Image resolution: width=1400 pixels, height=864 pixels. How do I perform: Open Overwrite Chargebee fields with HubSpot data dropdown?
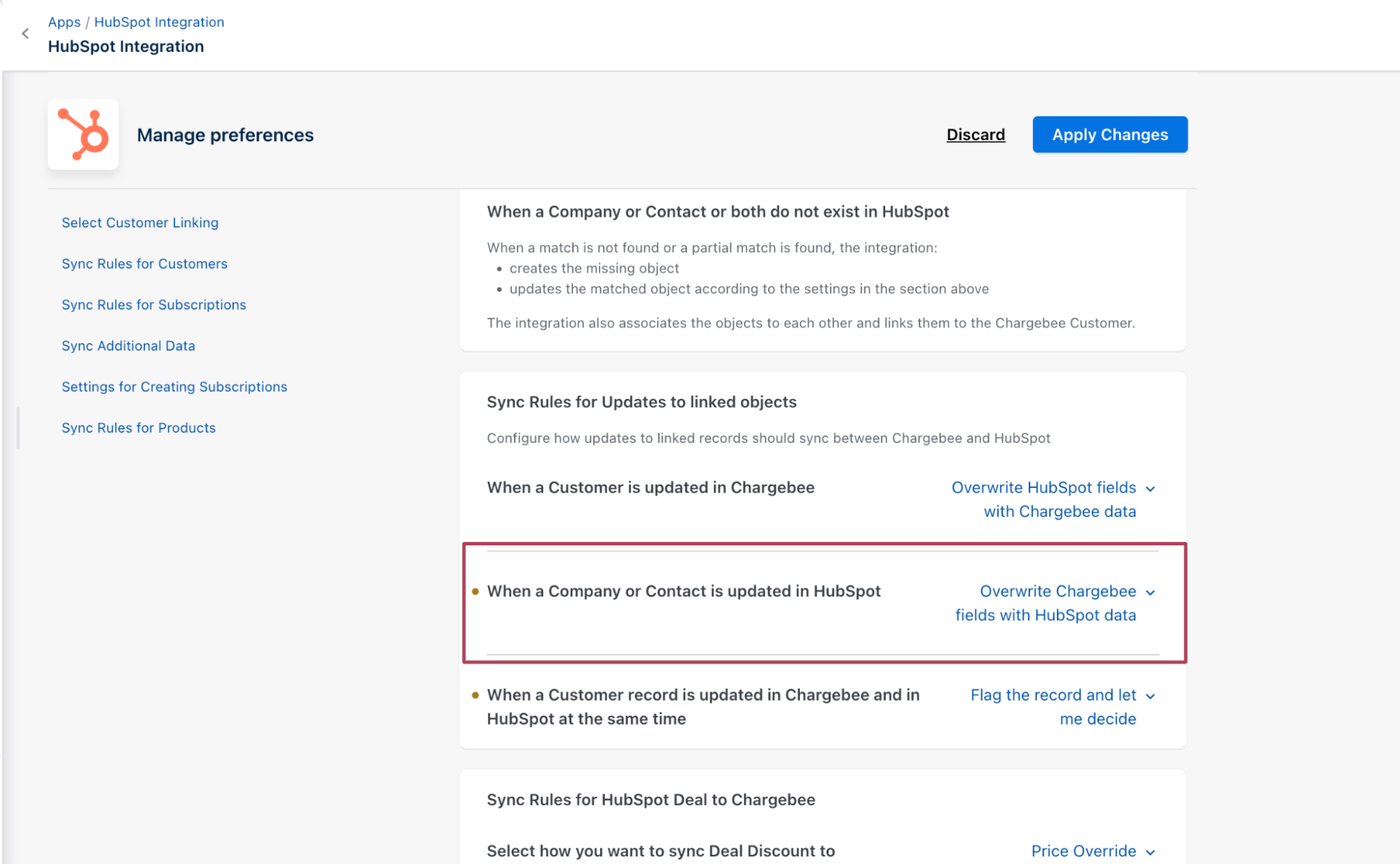(1045, 603)
